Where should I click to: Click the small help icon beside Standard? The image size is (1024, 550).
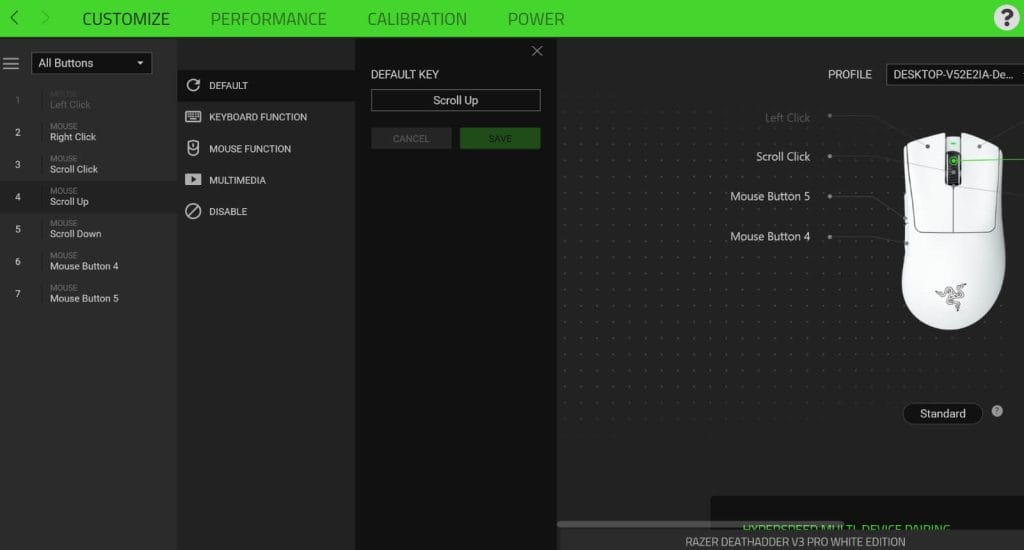(x=997, y=412)
